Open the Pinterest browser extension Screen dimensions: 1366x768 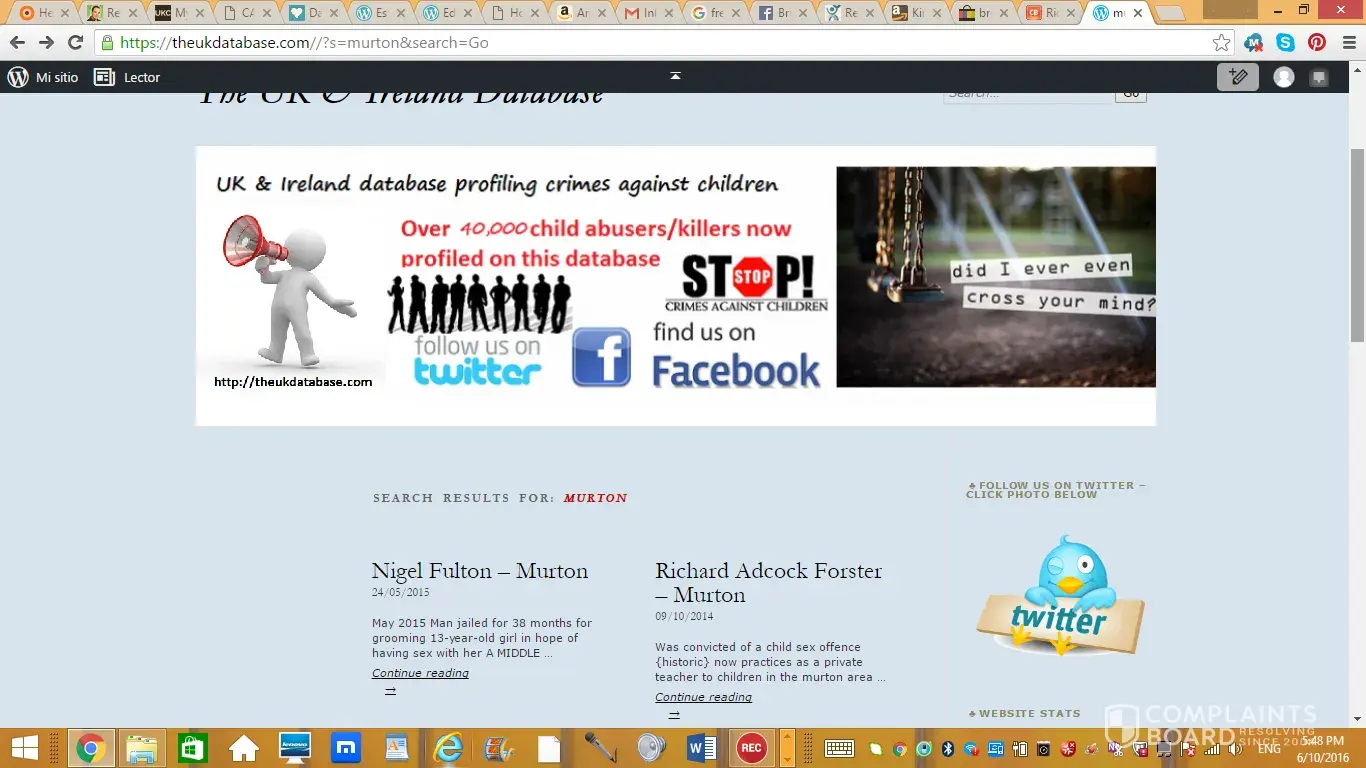[x=1316, y=43]
